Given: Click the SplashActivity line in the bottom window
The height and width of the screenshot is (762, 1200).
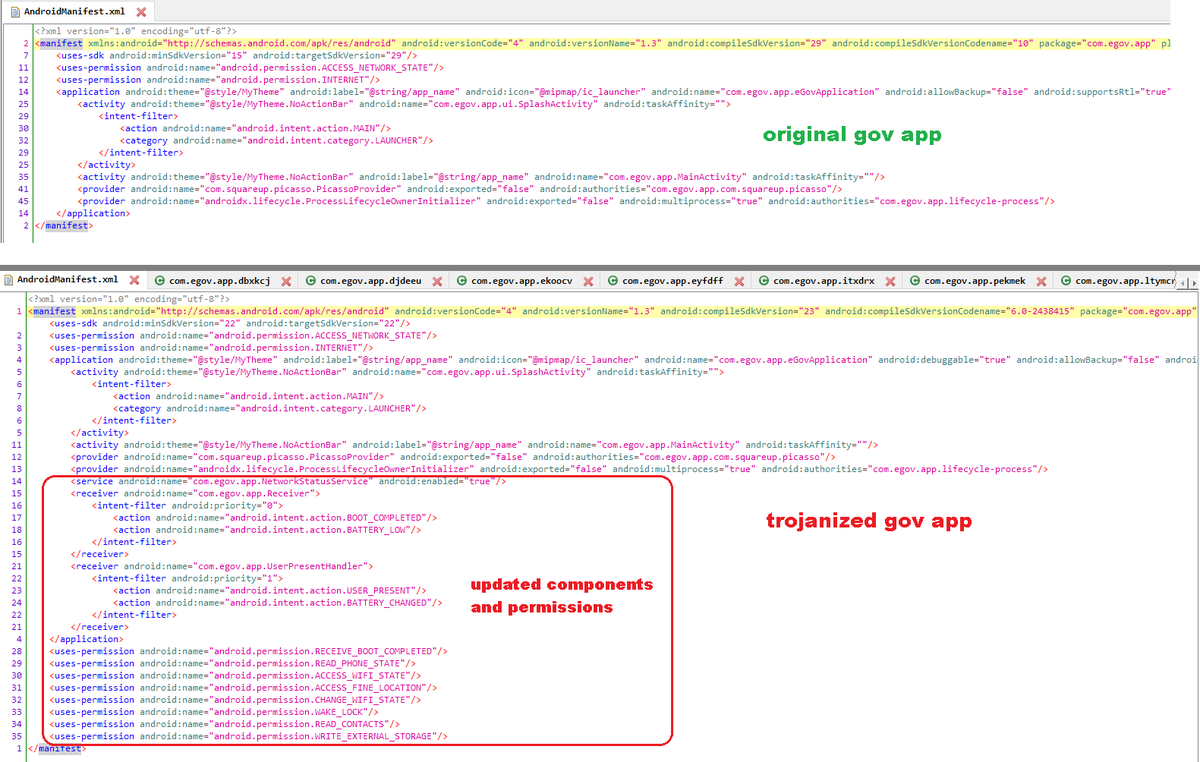Looking at the screenshot, I should [398, 372].
